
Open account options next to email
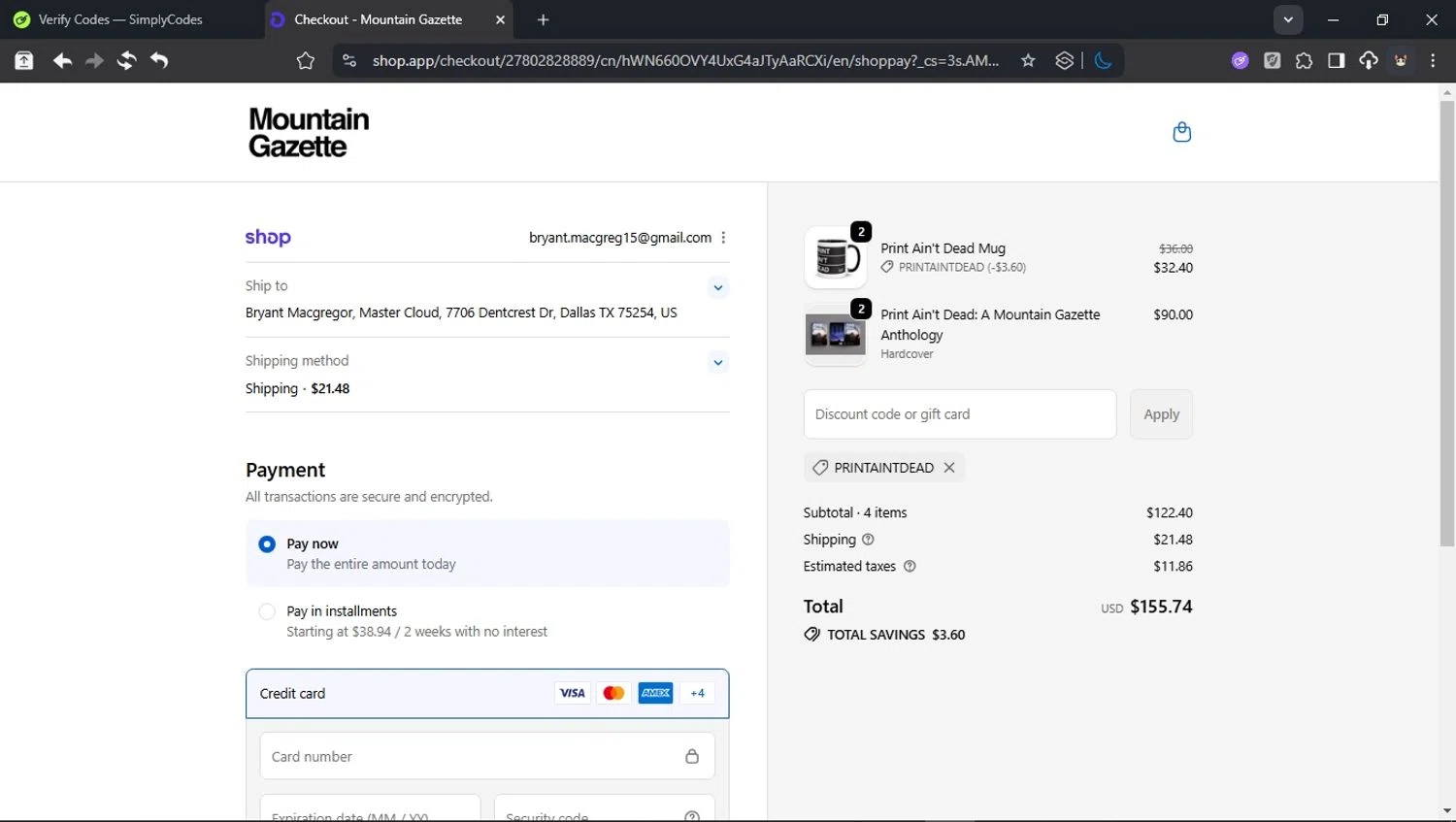723,238
